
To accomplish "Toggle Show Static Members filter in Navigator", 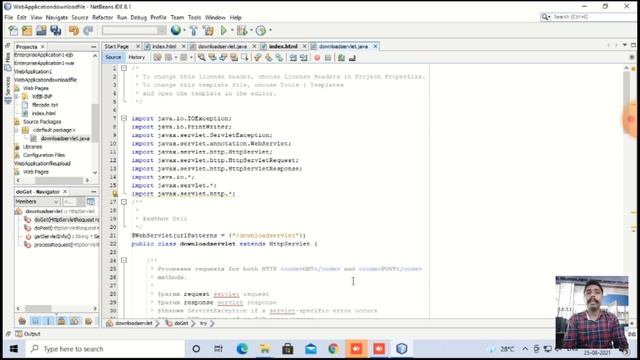I will click(x=48, y=321).
